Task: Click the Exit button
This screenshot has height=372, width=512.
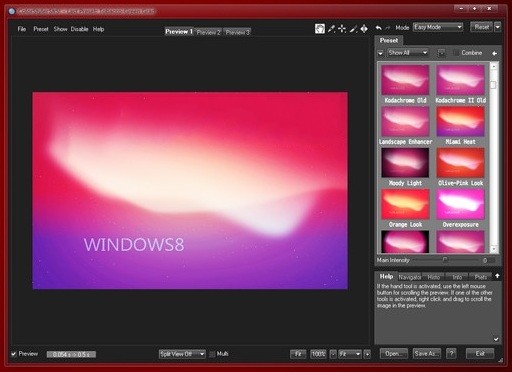Action: (480, 353)
